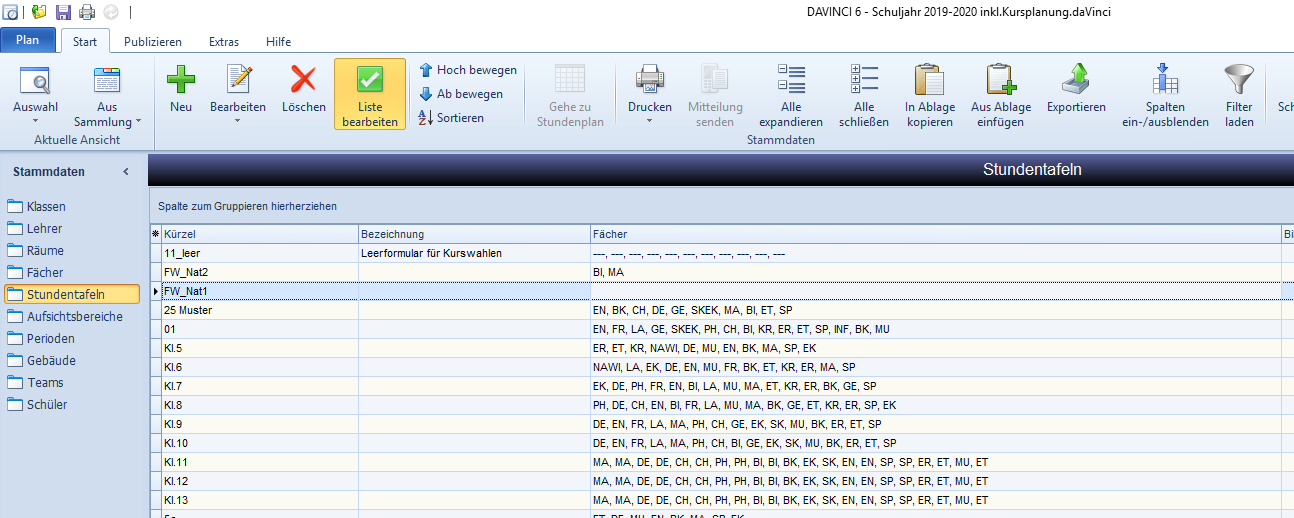The image size is (1294, 518).
Task: Open the Drucken printer icon
Action: [649, 80]
